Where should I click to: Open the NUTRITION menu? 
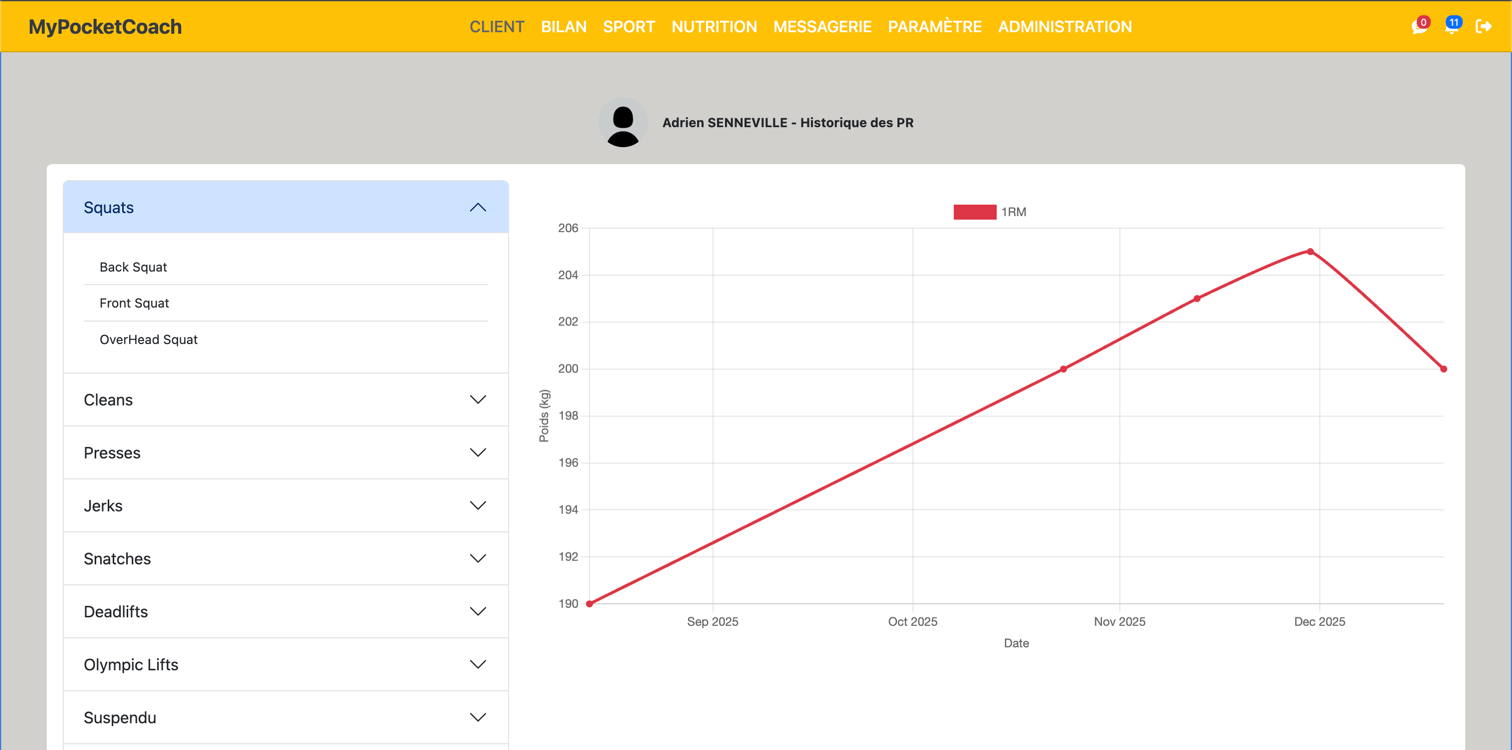(714, 27)
